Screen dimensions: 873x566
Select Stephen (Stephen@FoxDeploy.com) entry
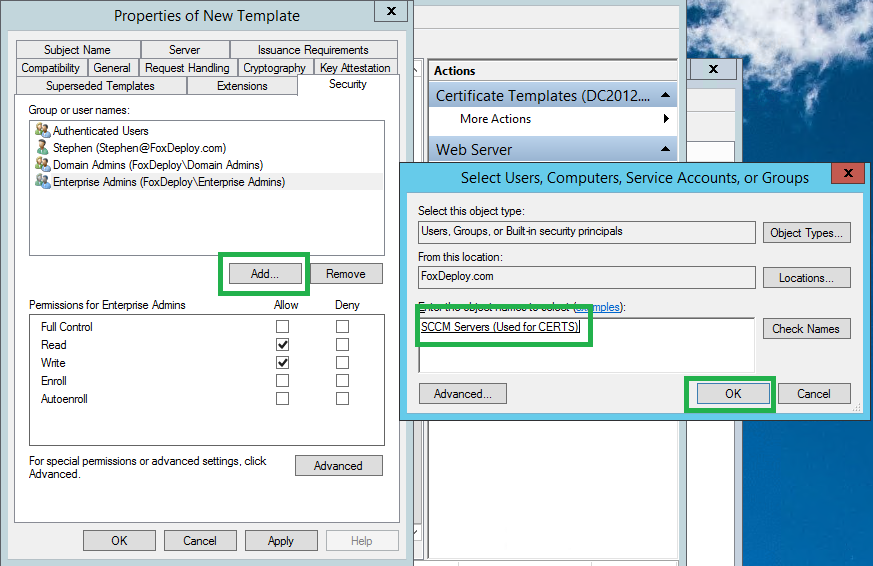207,147
